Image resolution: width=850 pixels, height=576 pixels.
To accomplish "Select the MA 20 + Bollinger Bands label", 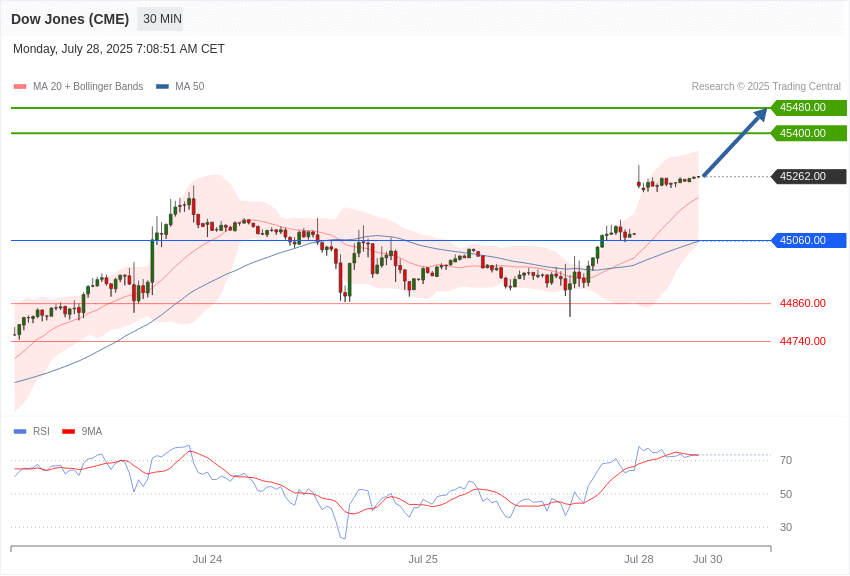I will (x=88, y=86).
